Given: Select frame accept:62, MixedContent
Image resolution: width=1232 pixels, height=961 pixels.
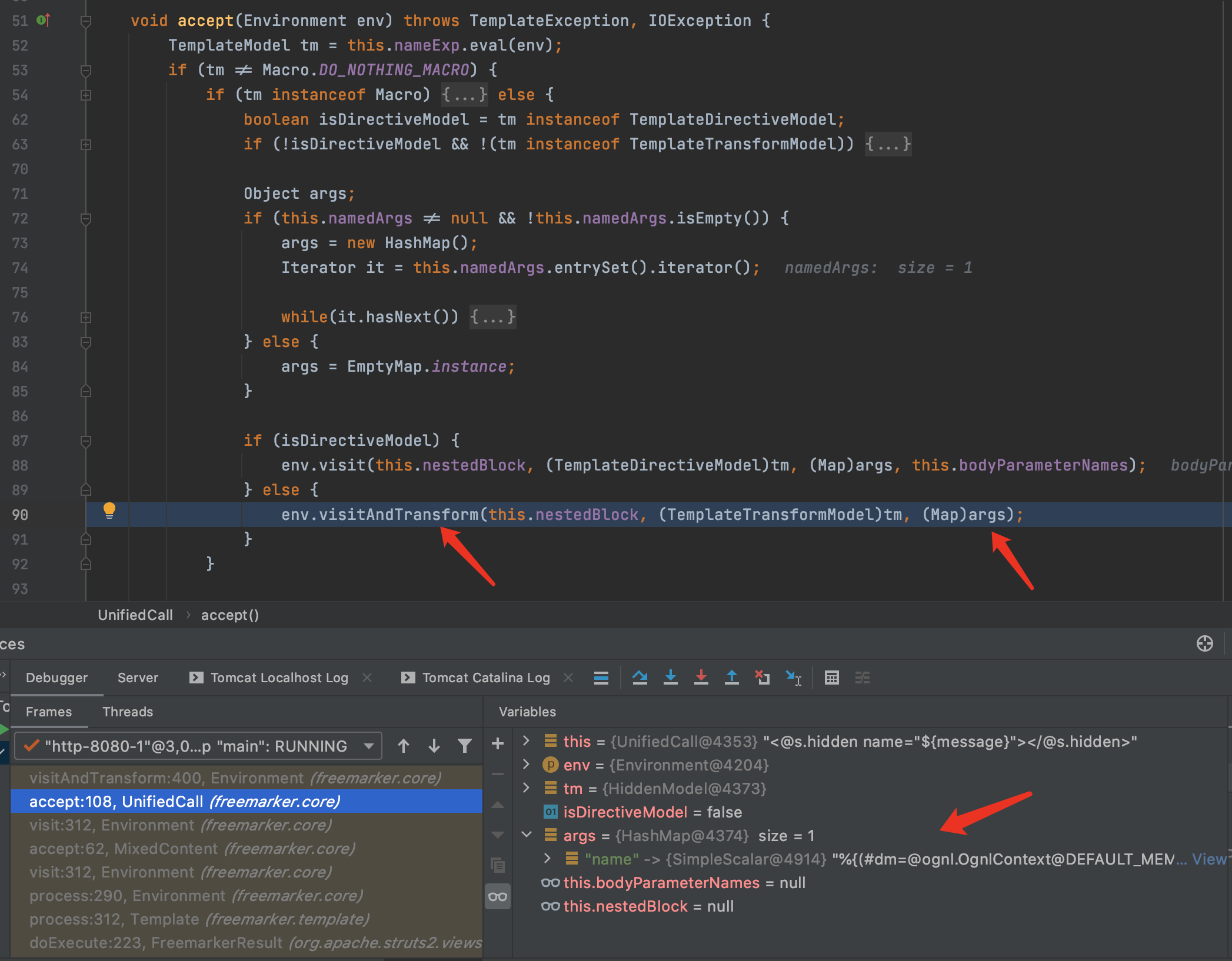Looking at the screenshot, I should (247, 848).
